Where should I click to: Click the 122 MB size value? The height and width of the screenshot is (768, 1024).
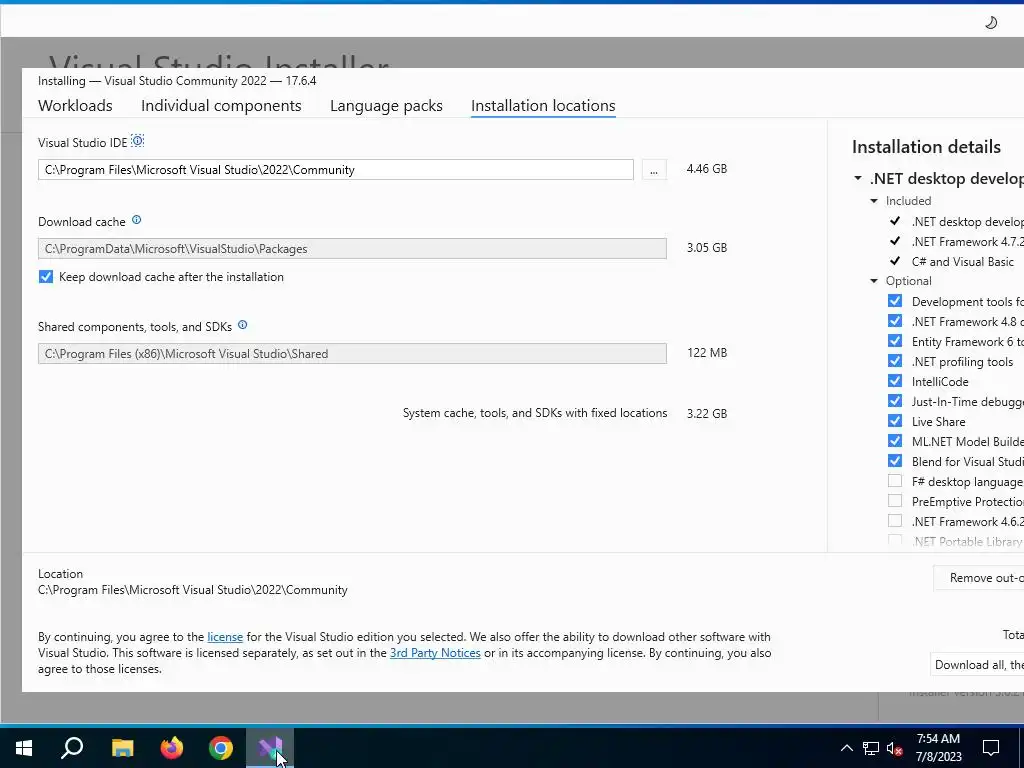(707, 353)
